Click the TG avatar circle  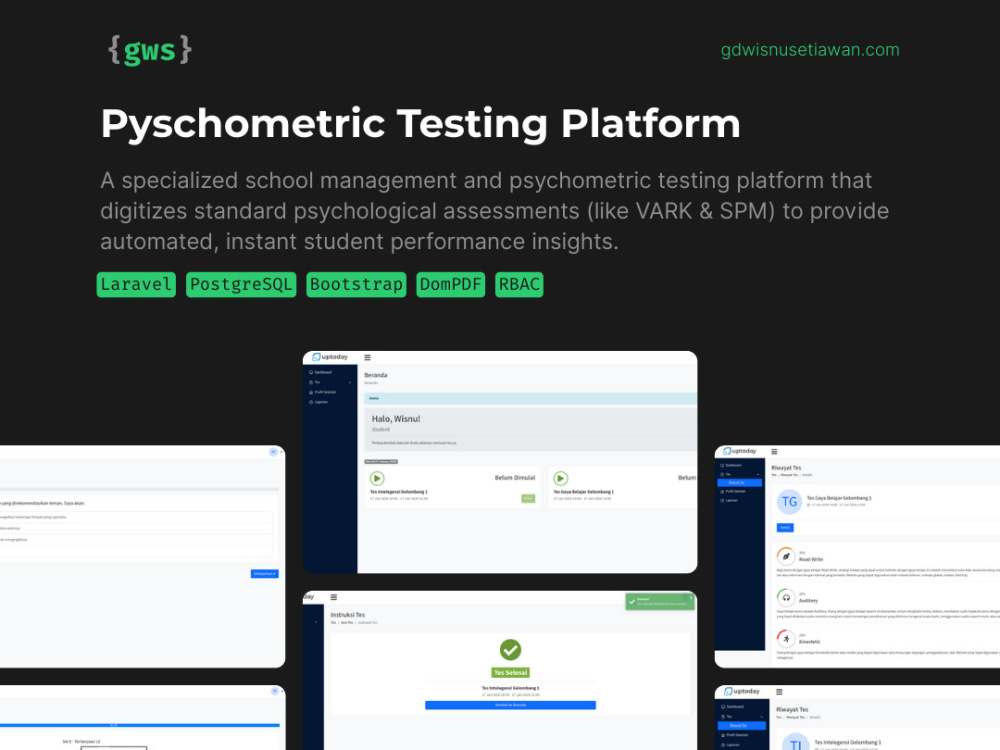tap(790, 502)
